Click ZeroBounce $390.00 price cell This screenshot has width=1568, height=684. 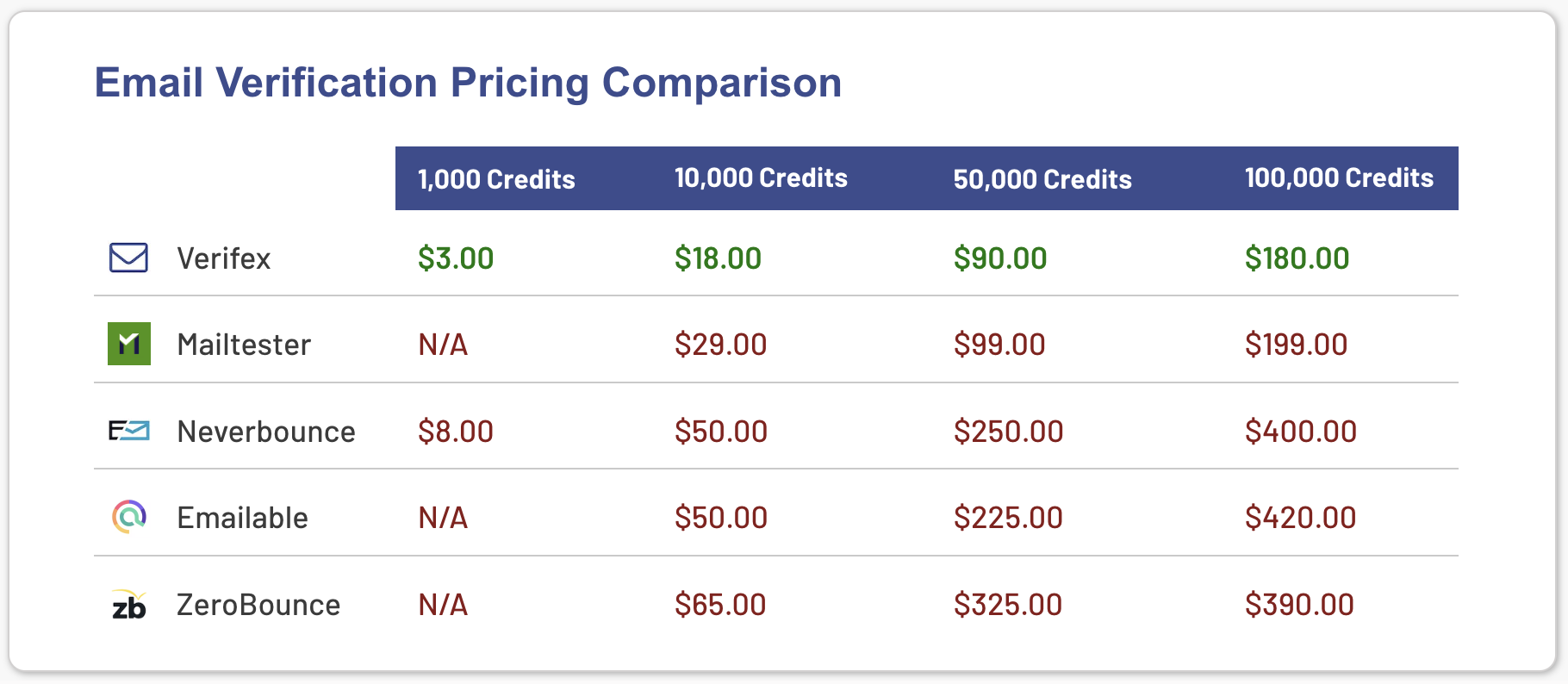point(1299,605)
